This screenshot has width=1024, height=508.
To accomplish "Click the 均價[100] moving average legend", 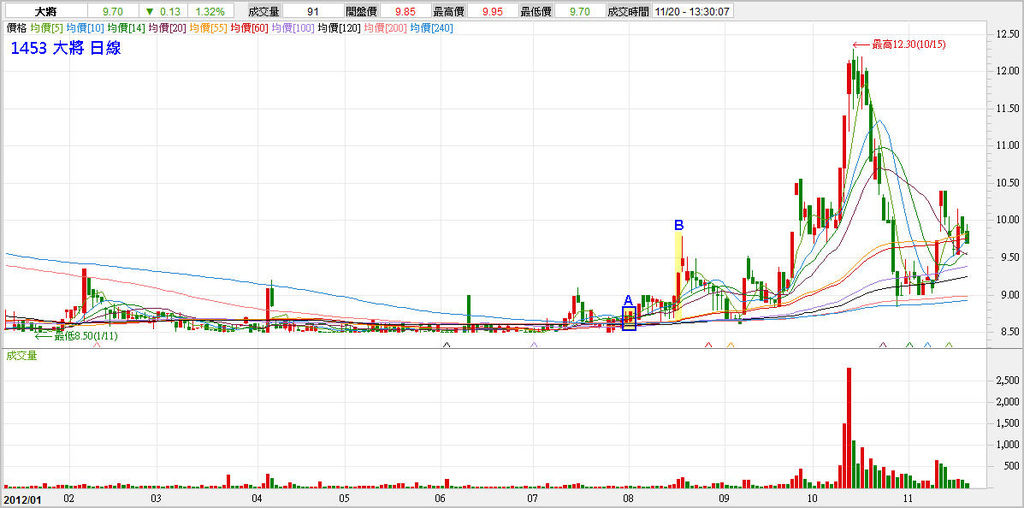I will tap(293, 28).
